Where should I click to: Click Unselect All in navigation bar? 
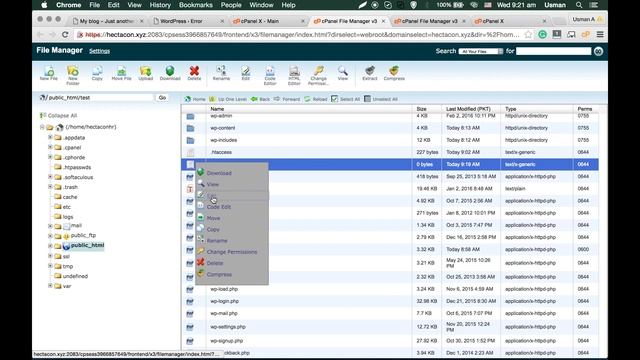(x=381, y=99)
